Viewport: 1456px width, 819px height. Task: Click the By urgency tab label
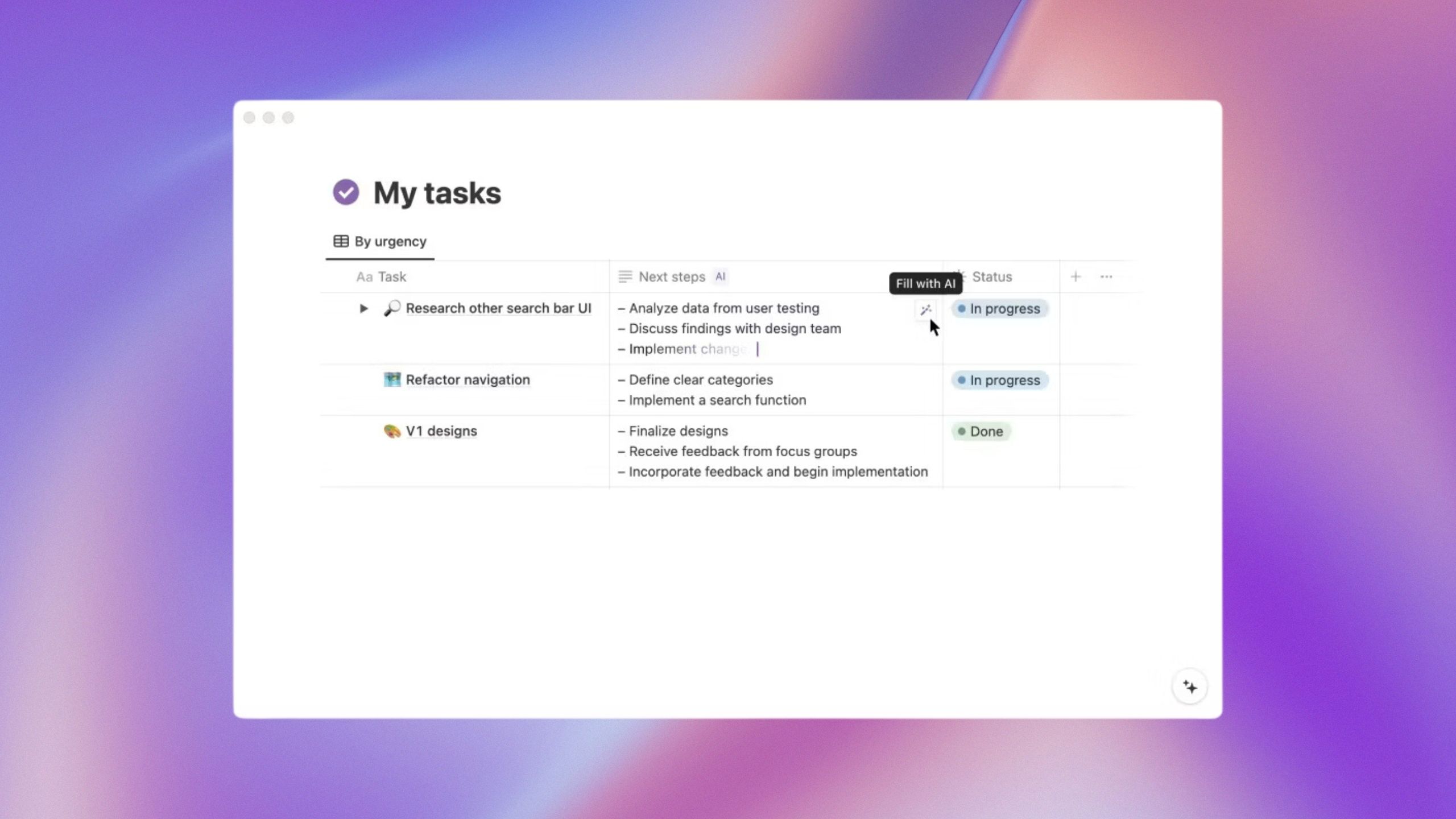389,241
